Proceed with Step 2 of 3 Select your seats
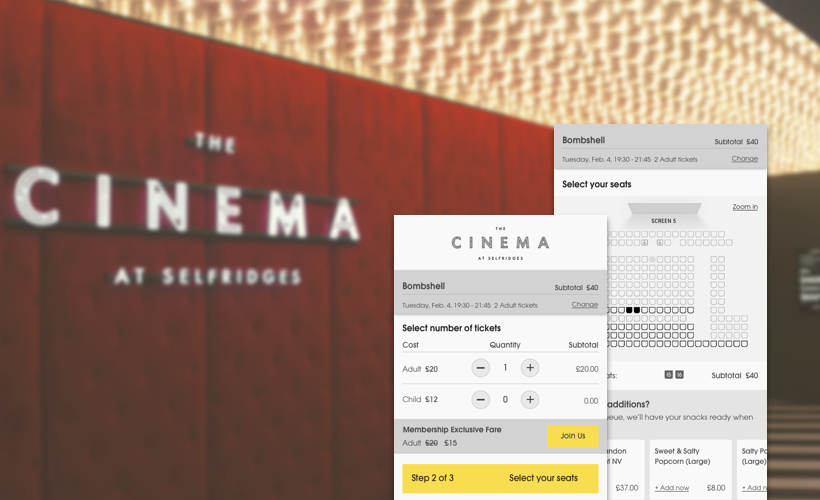820x500 pixels. [x=500, y=479]
